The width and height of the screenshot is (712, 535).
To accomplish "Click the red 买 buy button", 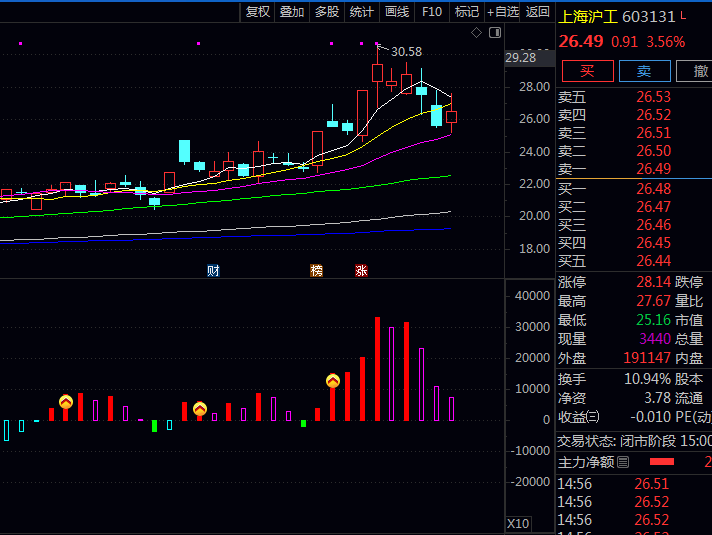I will [x=588, y=71].
